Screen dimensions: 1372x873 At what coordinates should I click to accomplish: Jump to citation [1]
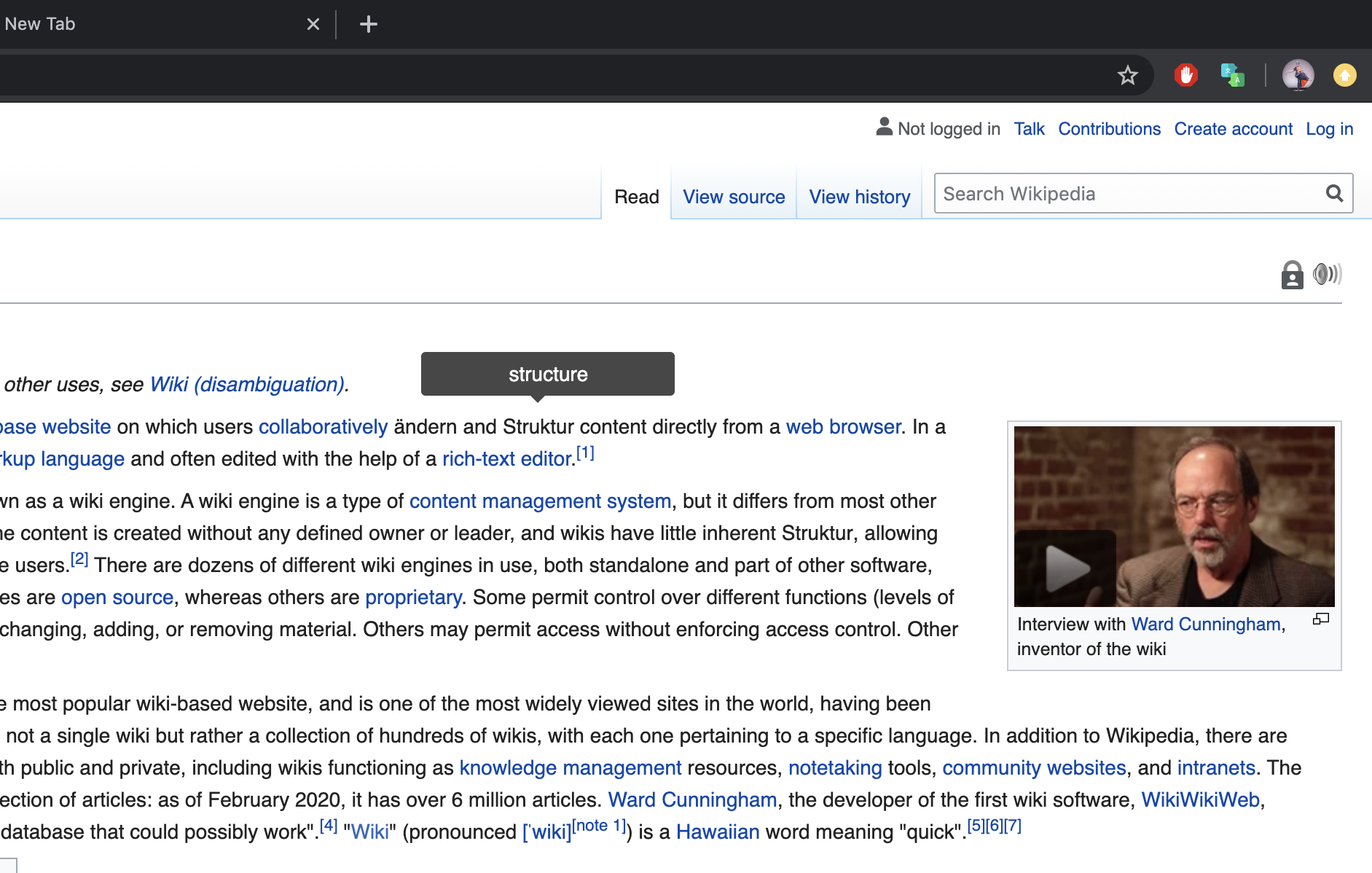click(585, 453)
